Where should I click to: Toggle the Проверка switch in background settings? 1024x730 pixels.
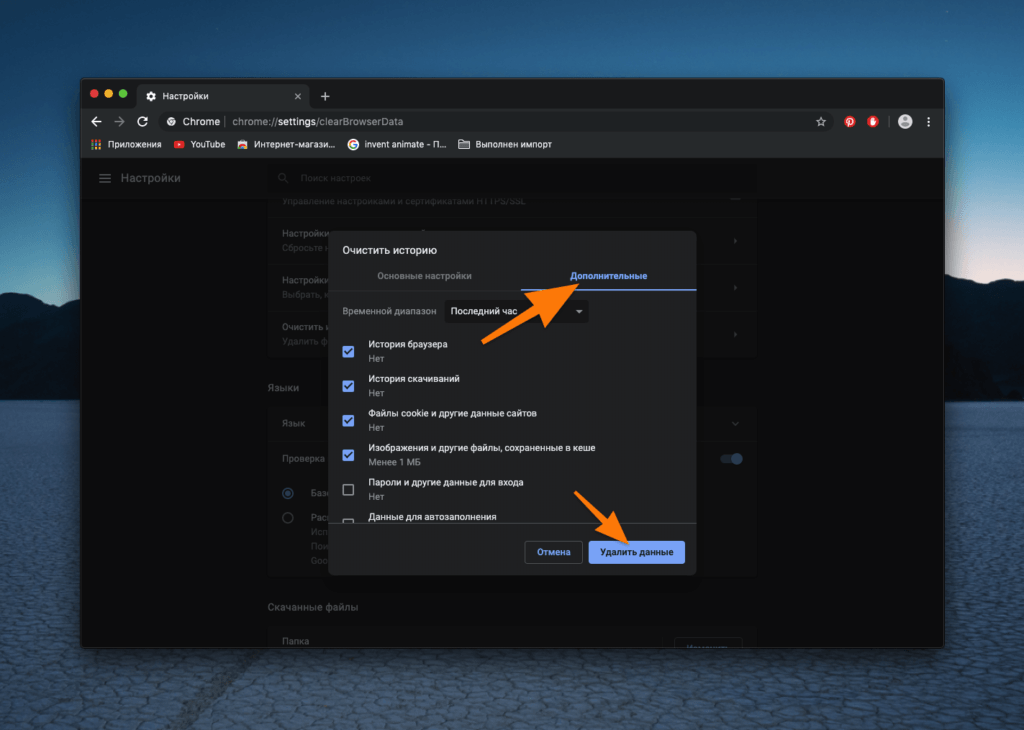coord(731,459)
